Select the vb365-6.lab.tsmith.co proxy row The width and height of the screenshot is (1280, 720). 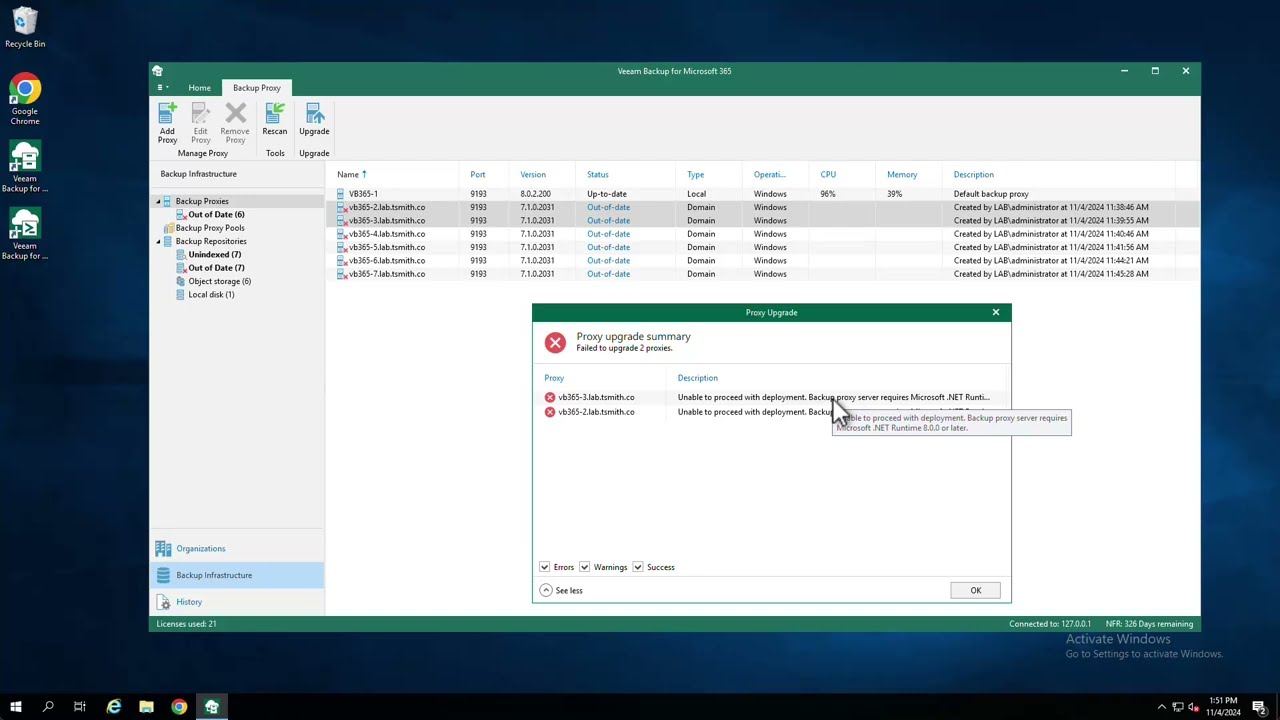[762, 260]
